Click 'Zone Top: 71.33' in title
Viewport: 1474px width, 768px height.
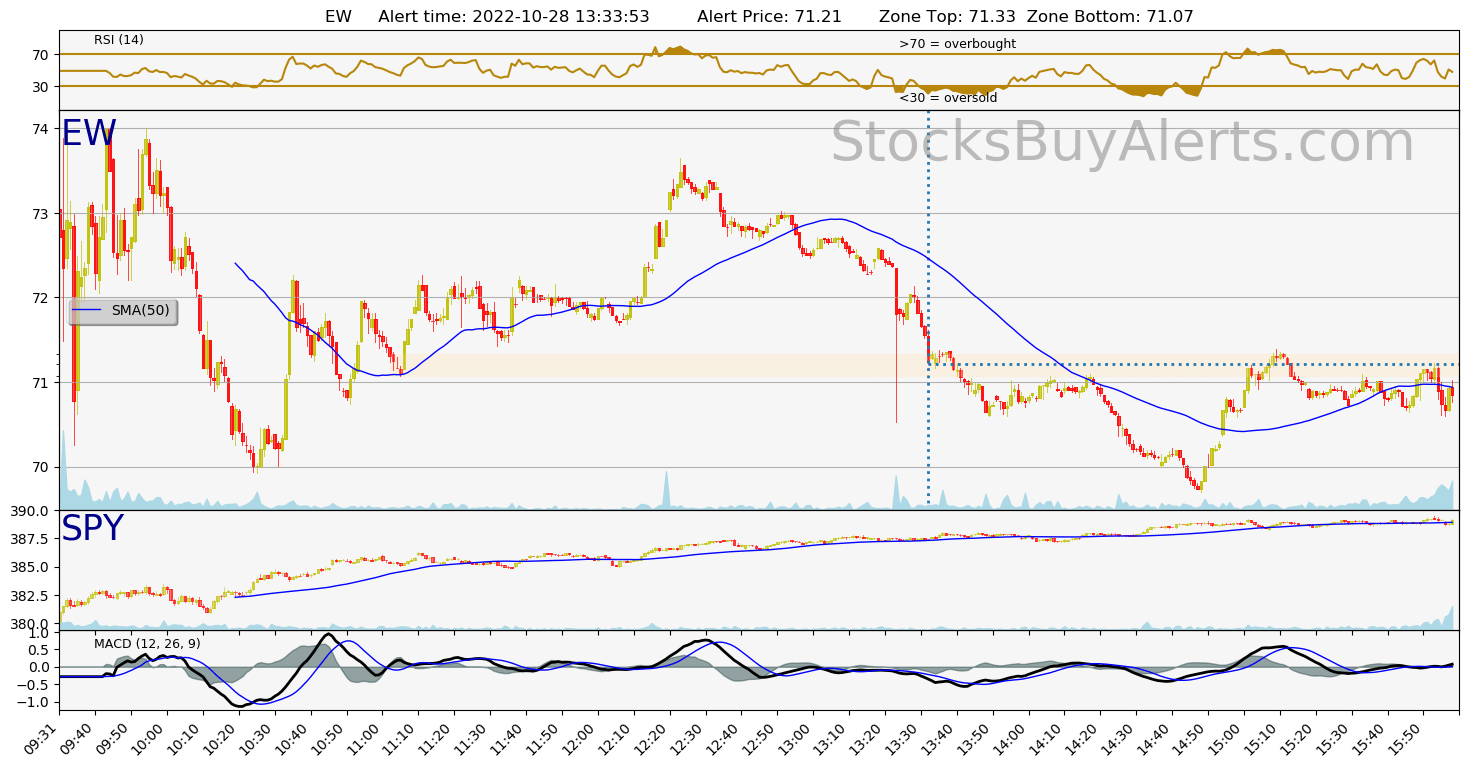(x=947, y=17)
